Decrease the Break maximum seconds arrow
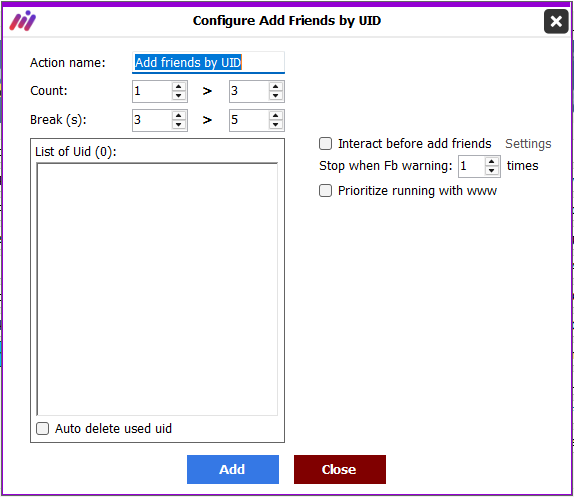The image size is (574, 497). point(275,125)
